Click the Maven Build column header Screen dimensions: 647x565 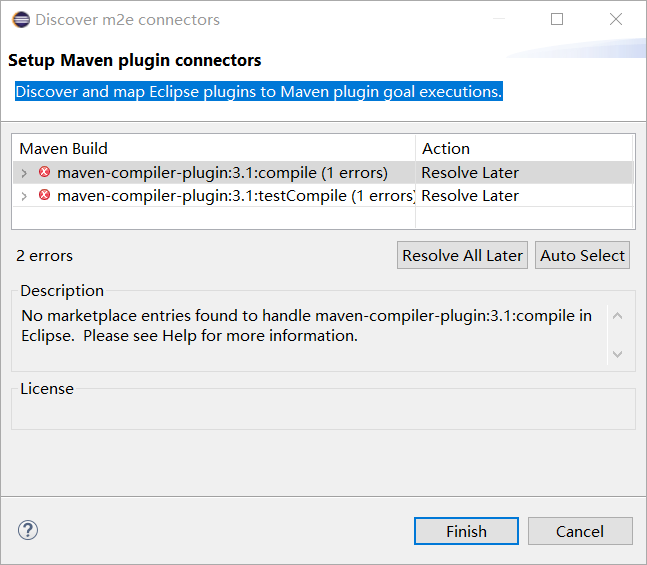point(214,149)
